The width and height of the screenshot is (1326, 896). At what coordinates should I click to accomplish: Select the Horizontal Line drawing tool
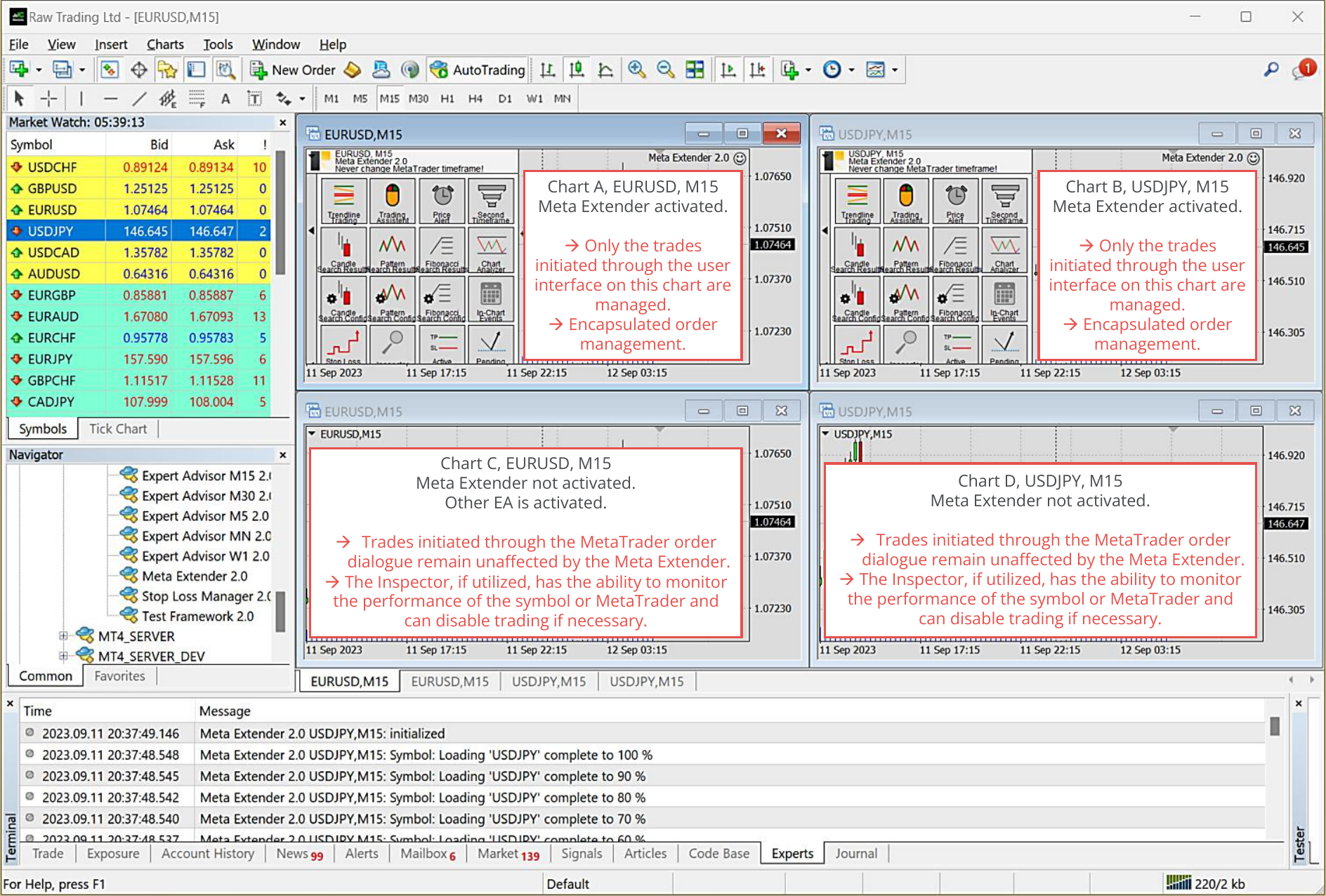click(110, 99)
